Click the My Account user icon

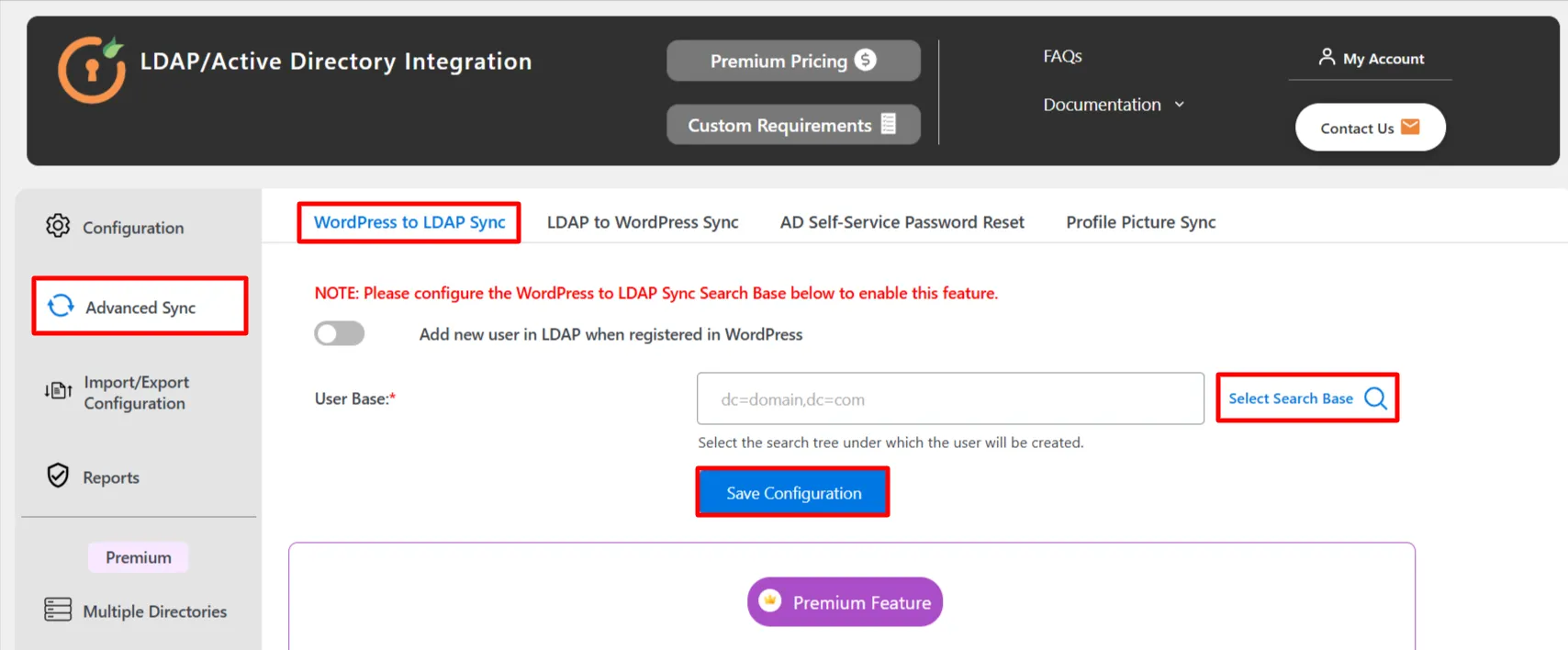[1326, 56]
